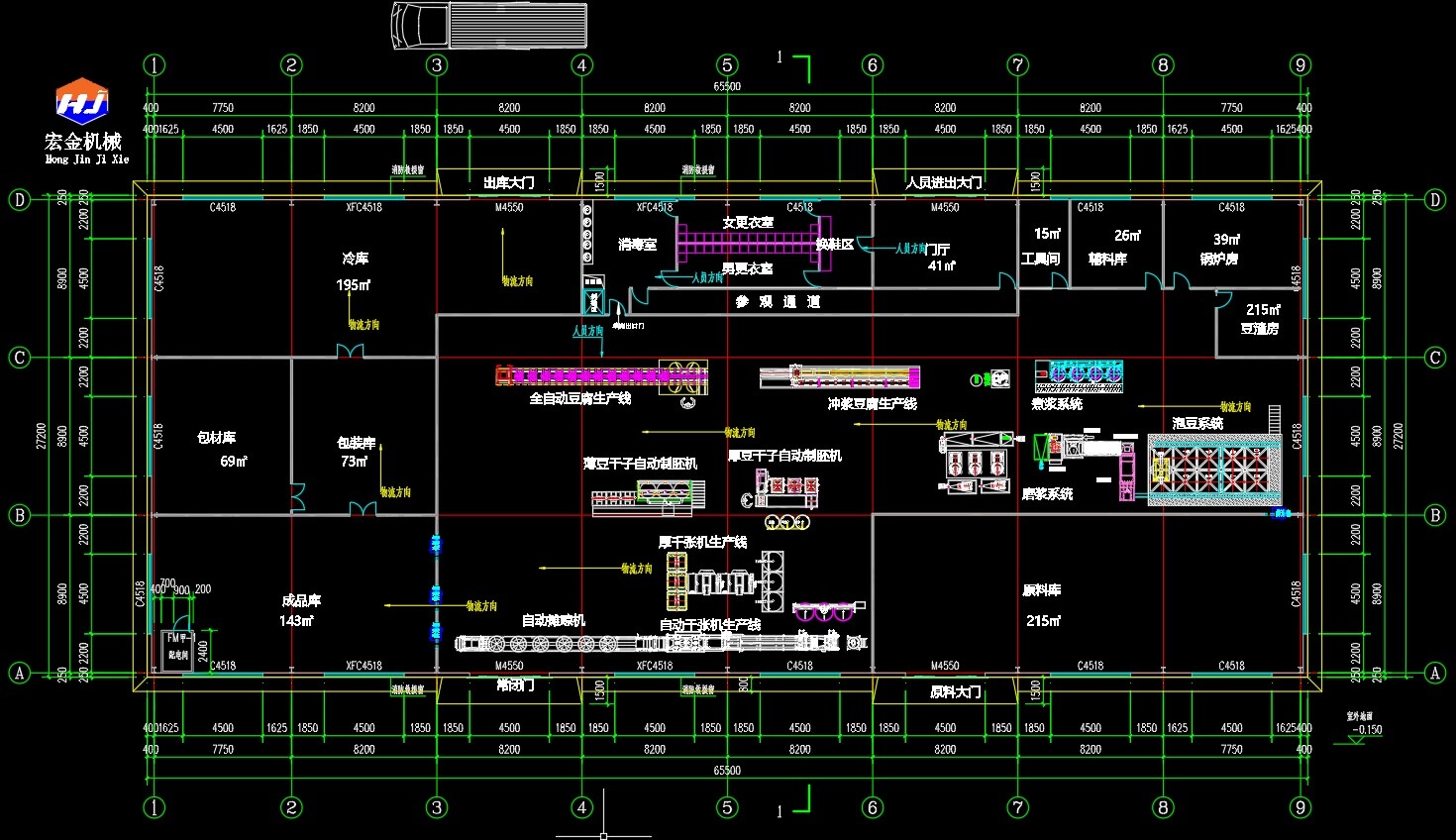The image size is (1456, 840).
Task: Click the 冲浆豆腐生产线 machine drawing
Action: point(840,377)
